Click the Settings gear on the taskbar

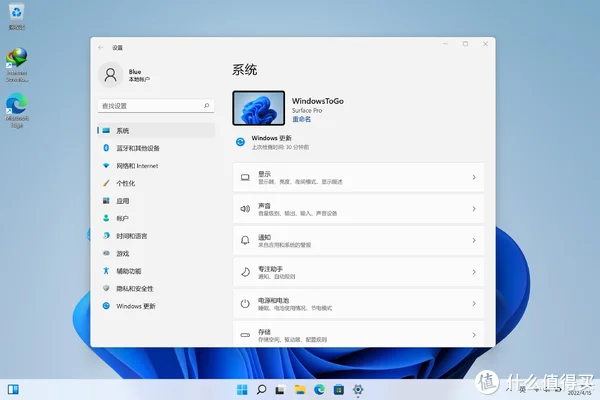358,390
